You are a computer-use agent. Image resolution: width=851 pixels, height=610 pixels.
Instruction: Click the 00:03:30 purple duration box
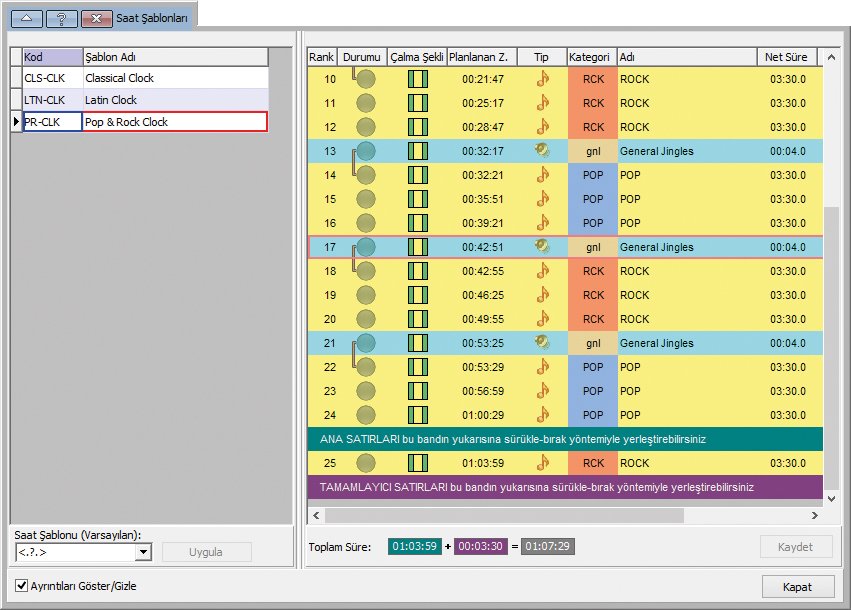click(x=480, y=547)
